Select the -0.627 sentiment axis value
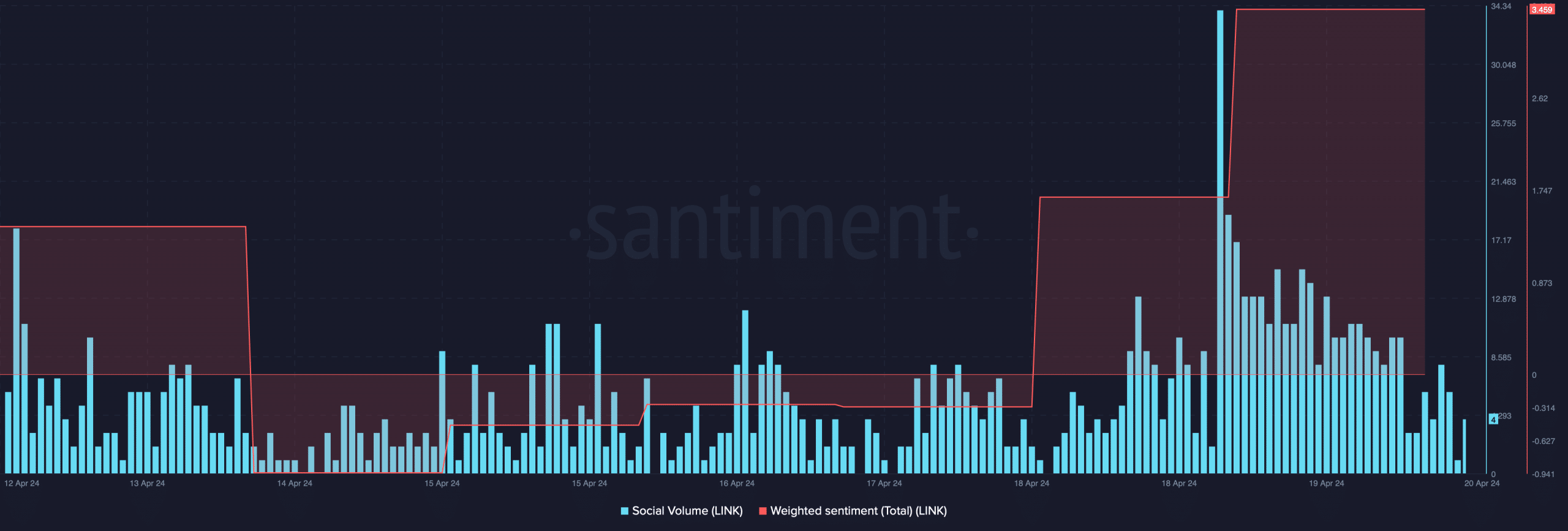Screen dimensions: 1568x531 pos(1543,441)
